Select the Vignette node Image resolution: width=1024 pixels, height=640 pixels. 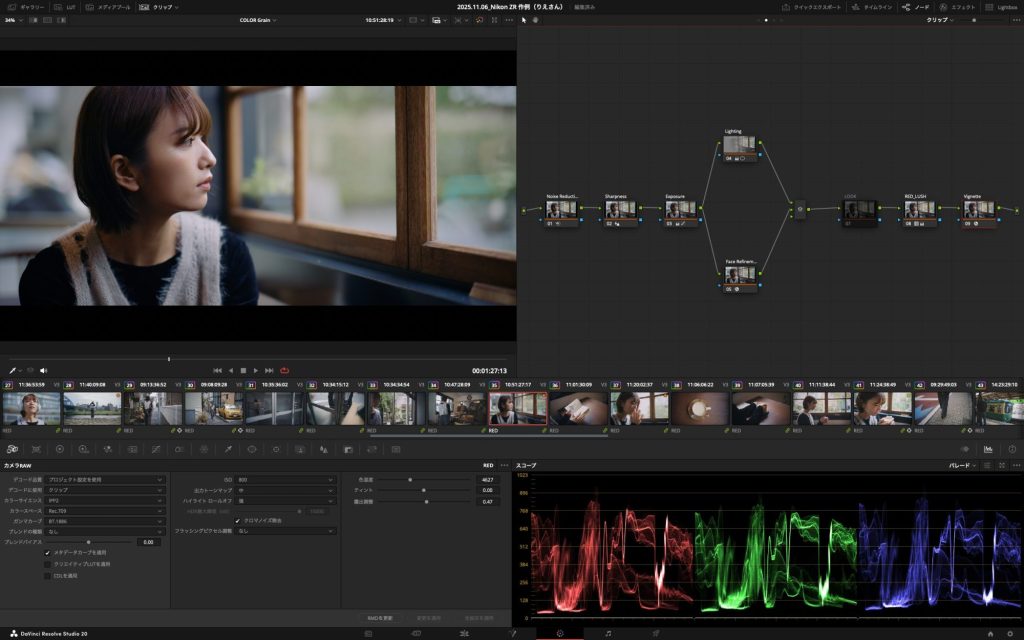[x=978, y=210]
